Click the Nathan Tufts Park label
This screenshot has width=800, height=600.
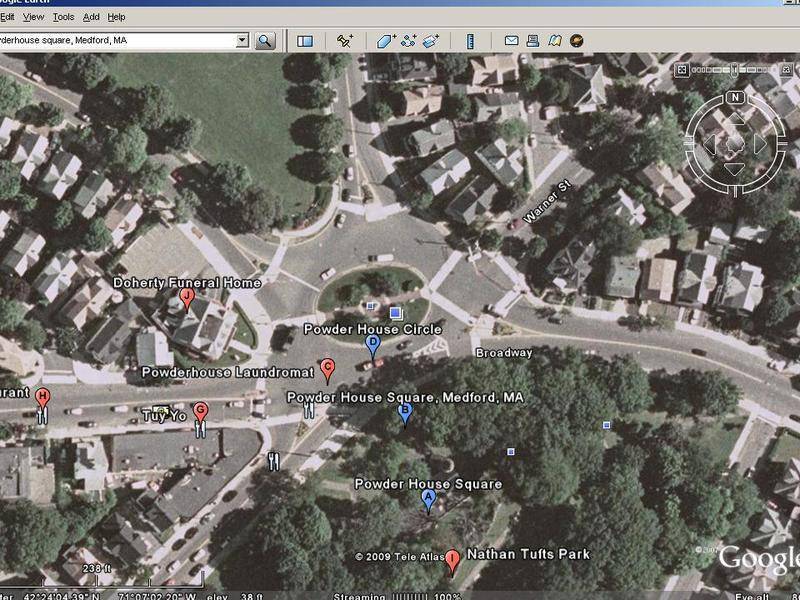[x=529, y=554]
